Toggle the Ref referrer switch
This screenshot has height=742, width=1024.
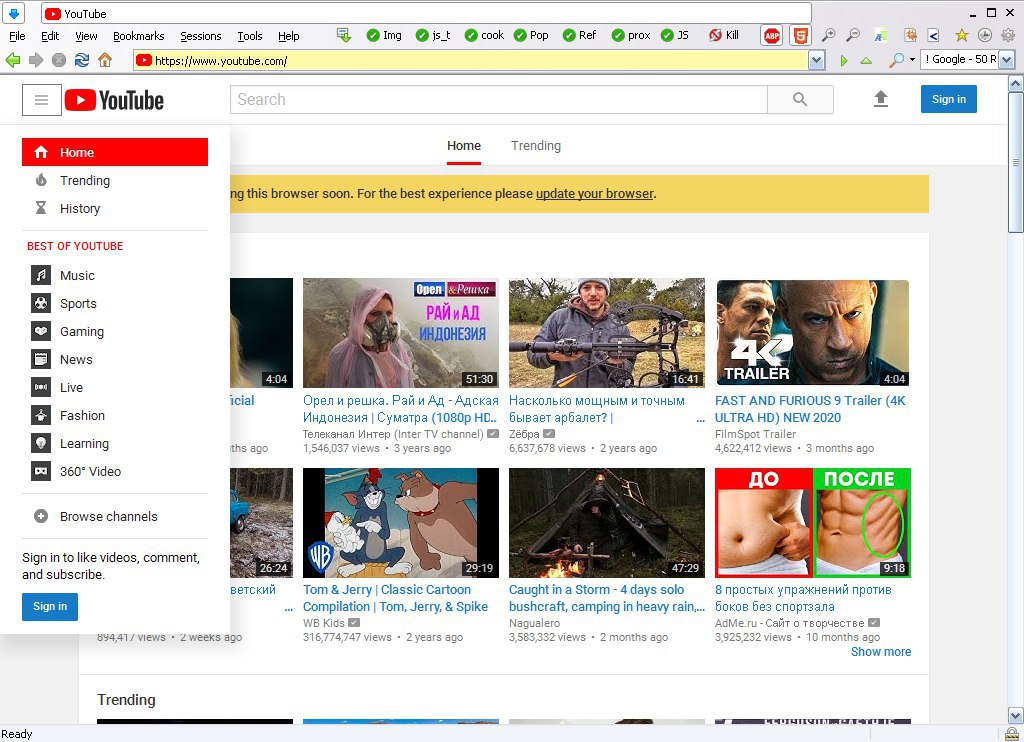pos(579,35)
